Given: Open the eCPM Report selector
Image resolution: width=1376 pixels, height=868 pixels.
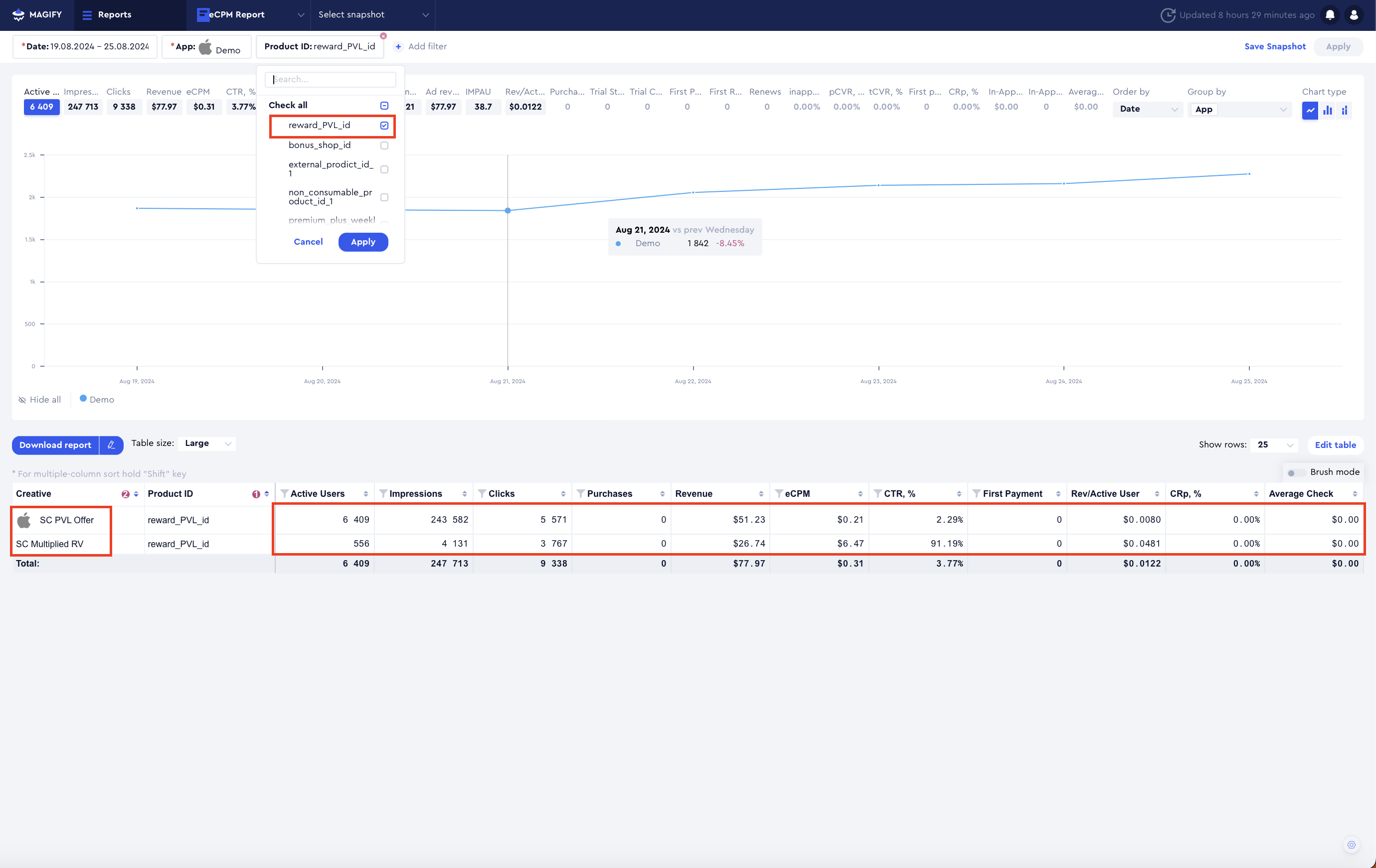Looking at the screenshot, I should click(x=249, y=15).
